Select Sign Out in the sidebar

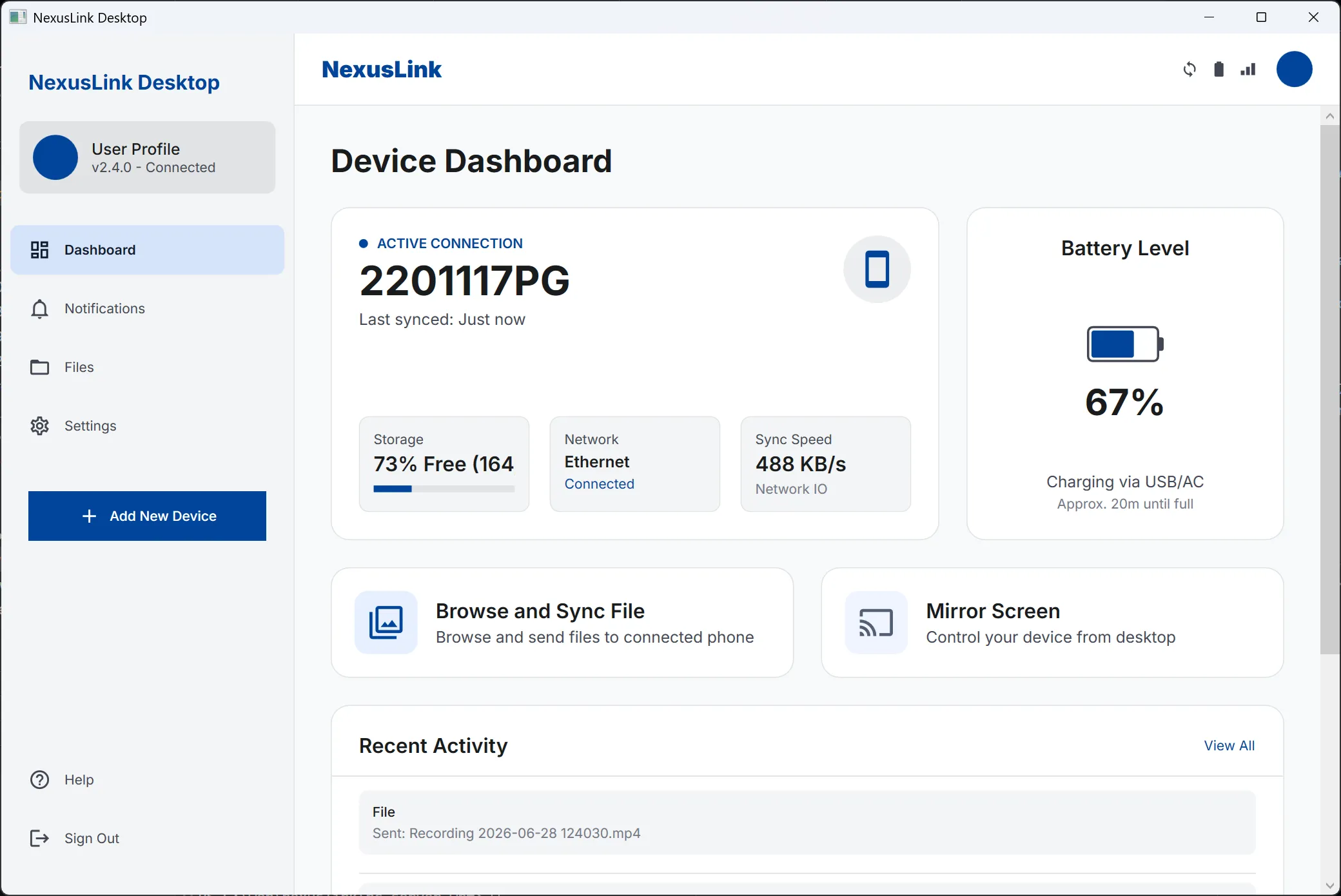point(147,839)
